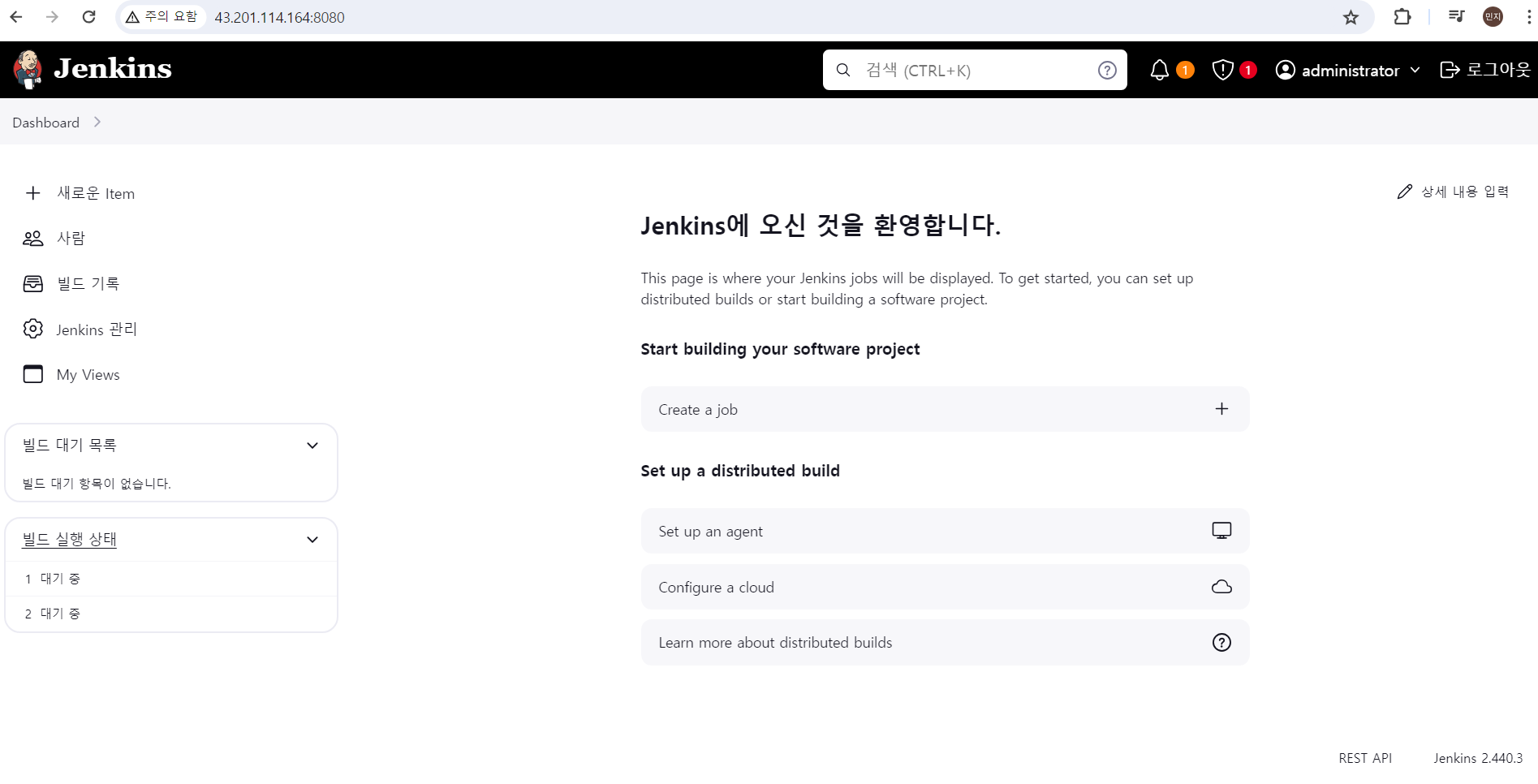Click the Jenkins 2.440.3 version button
This screenshot has height=784, width=1538.
(1478, 758)
